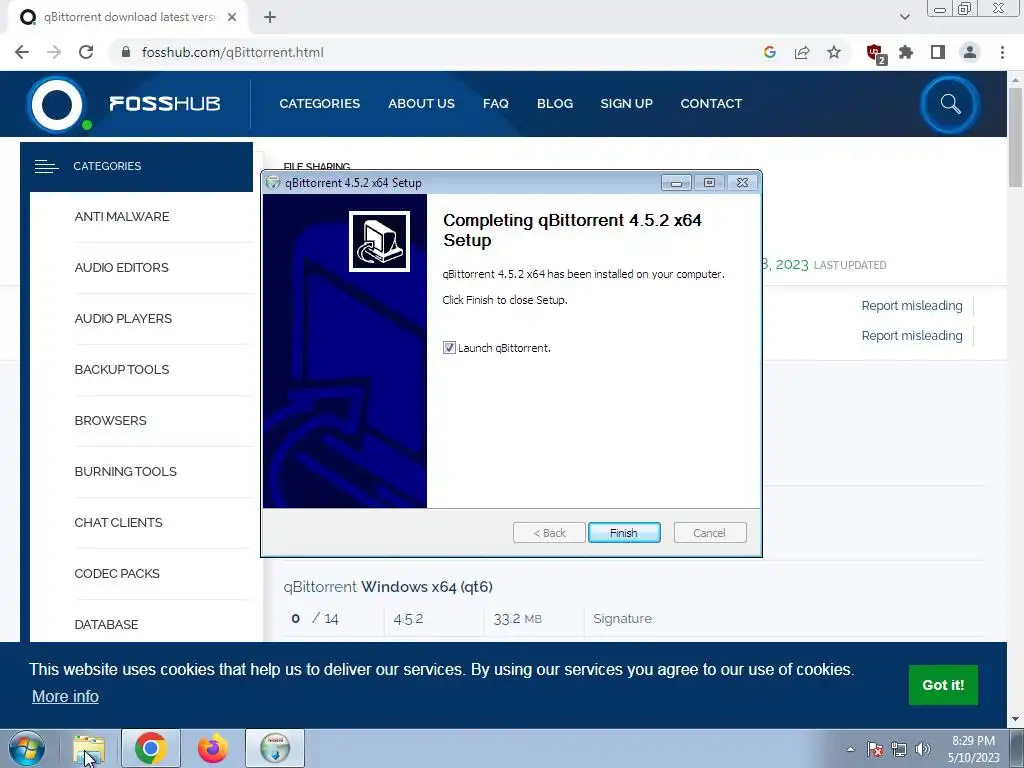Click the share page icon
Image resolution: width=1024 pixels, height=768 pixels.
802,52
